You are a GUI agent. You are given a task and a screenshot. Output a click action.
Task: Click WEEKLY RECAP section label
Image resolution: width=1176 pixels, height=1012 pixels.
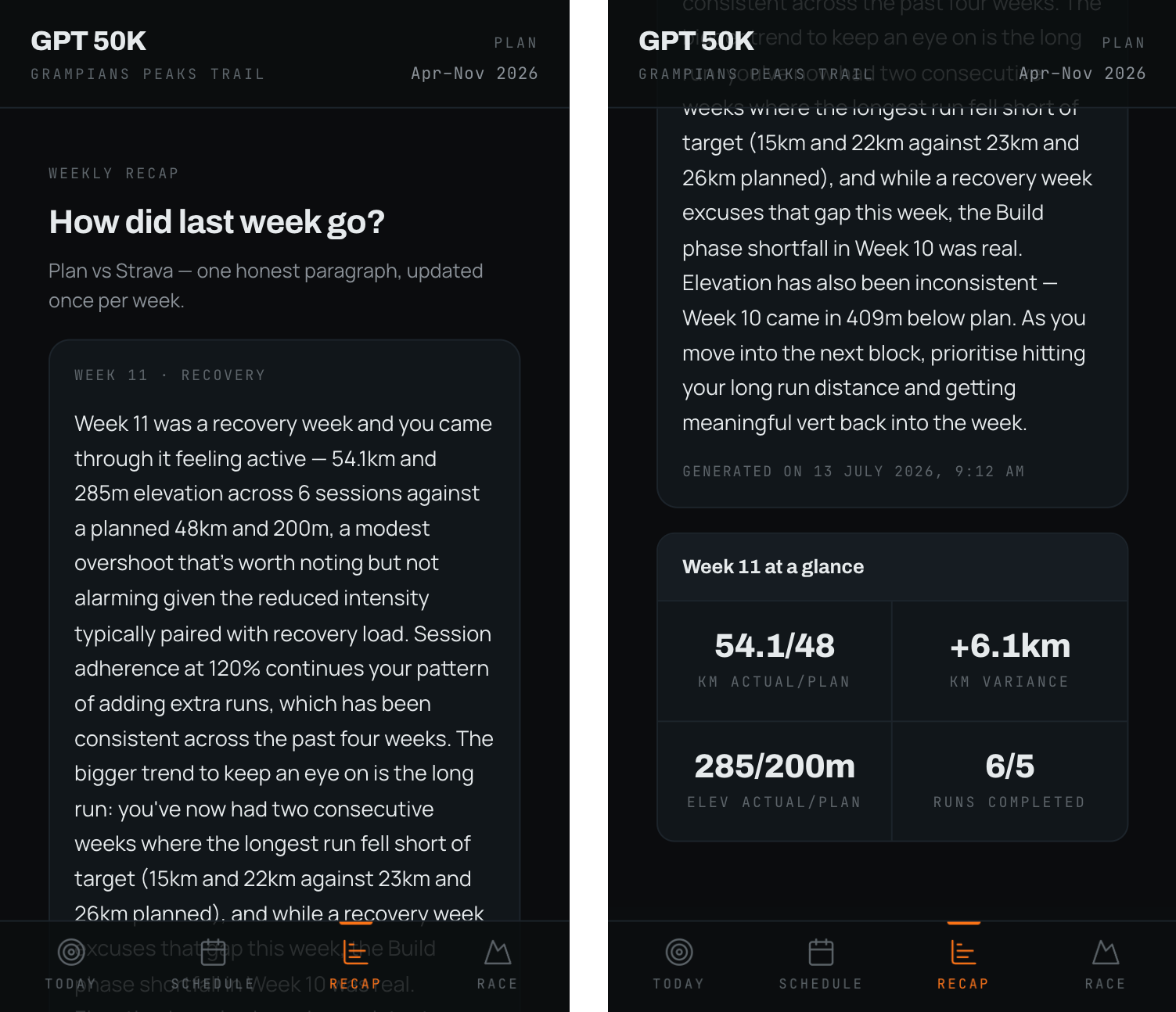pos(114,174)
